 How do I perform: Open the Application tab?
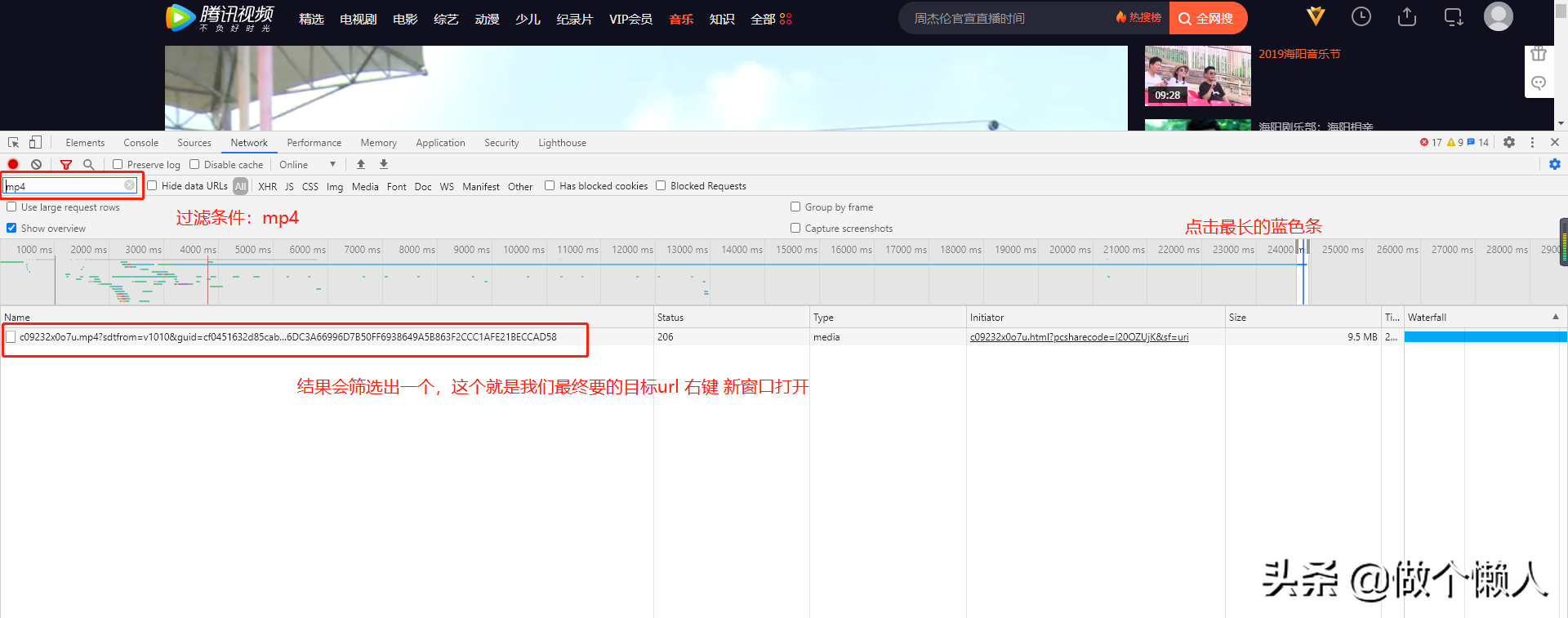tap(440, 142)
